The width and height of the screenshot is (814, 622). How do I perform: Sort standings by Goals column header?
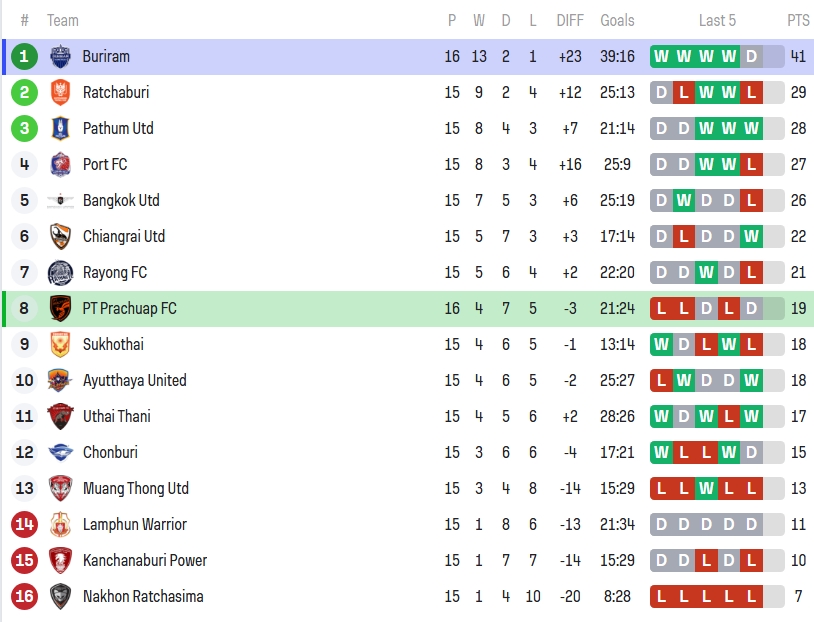pos(617,21)
